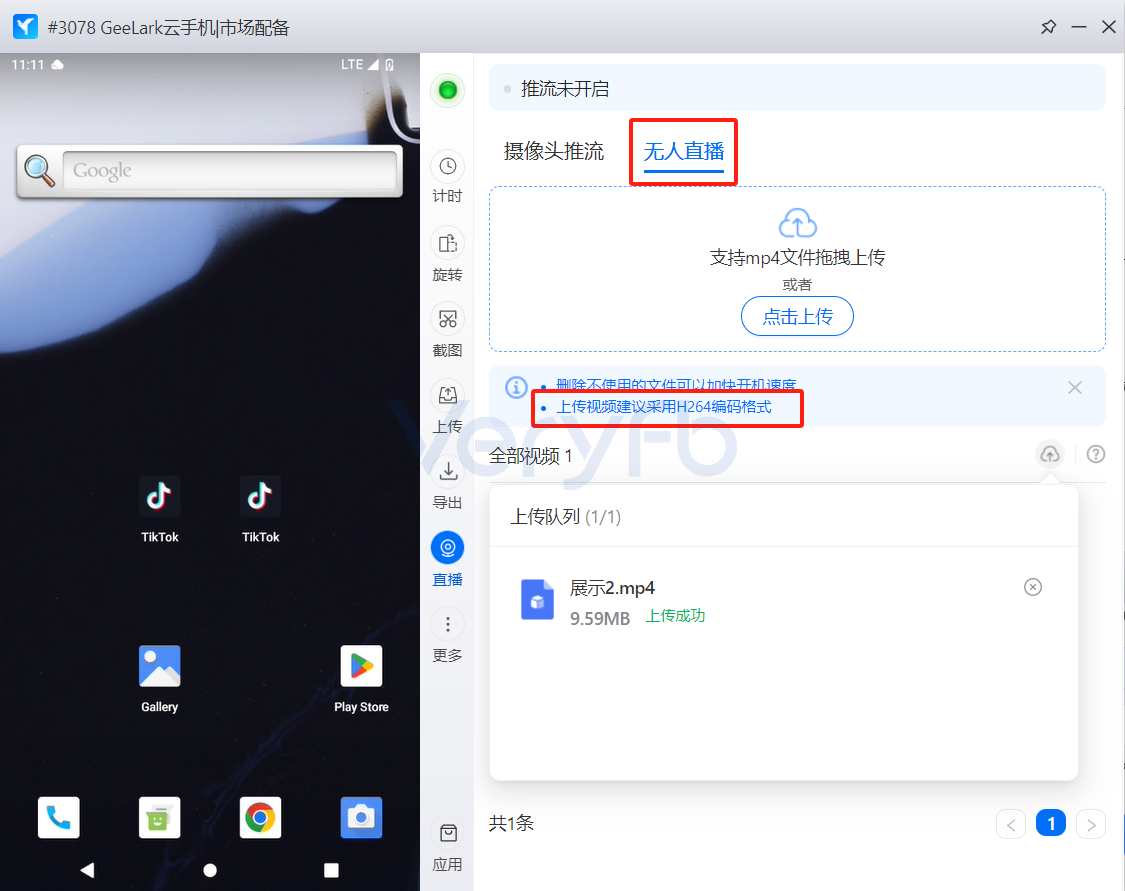1125x891 pixels.
Task: Open the 更多 more options menu
Action: (x=447, y=635)
